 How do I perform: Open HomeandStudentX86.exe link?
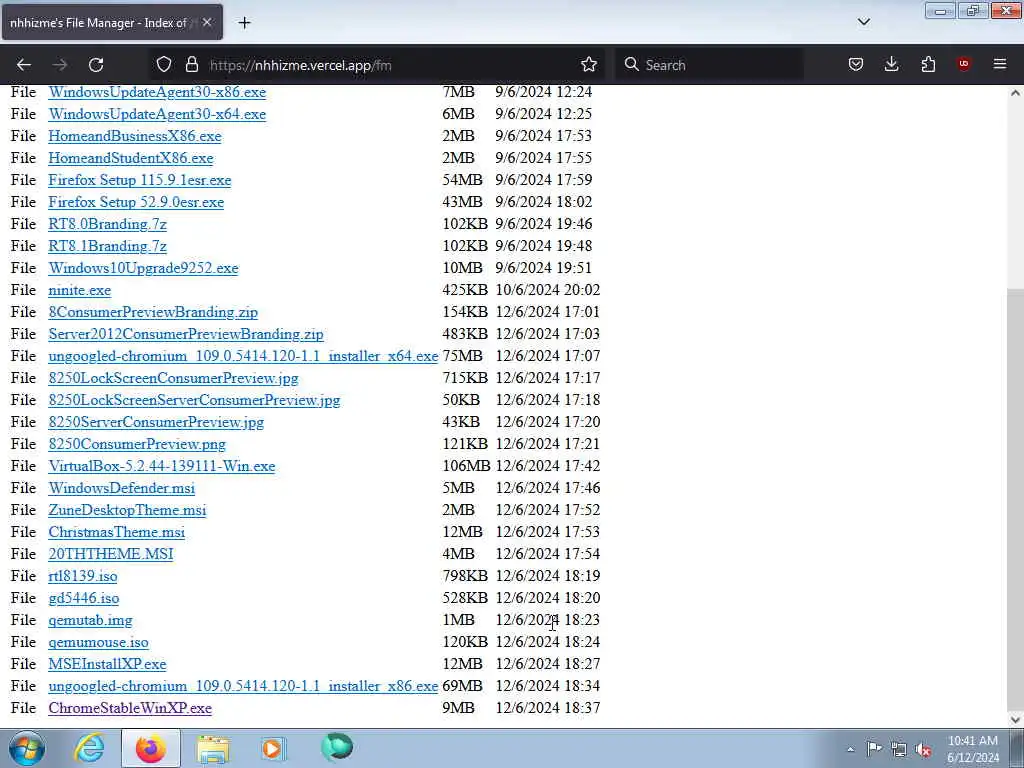131,158
